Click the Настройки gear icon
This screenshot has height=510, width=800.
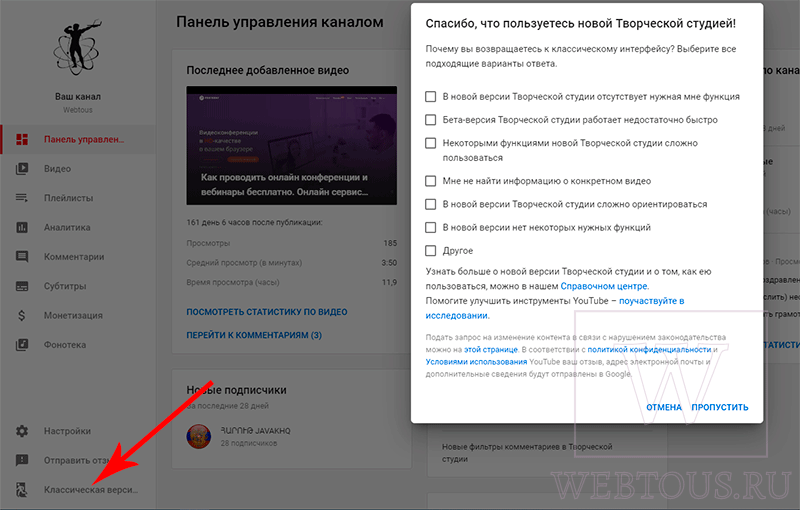pos(22,431)
